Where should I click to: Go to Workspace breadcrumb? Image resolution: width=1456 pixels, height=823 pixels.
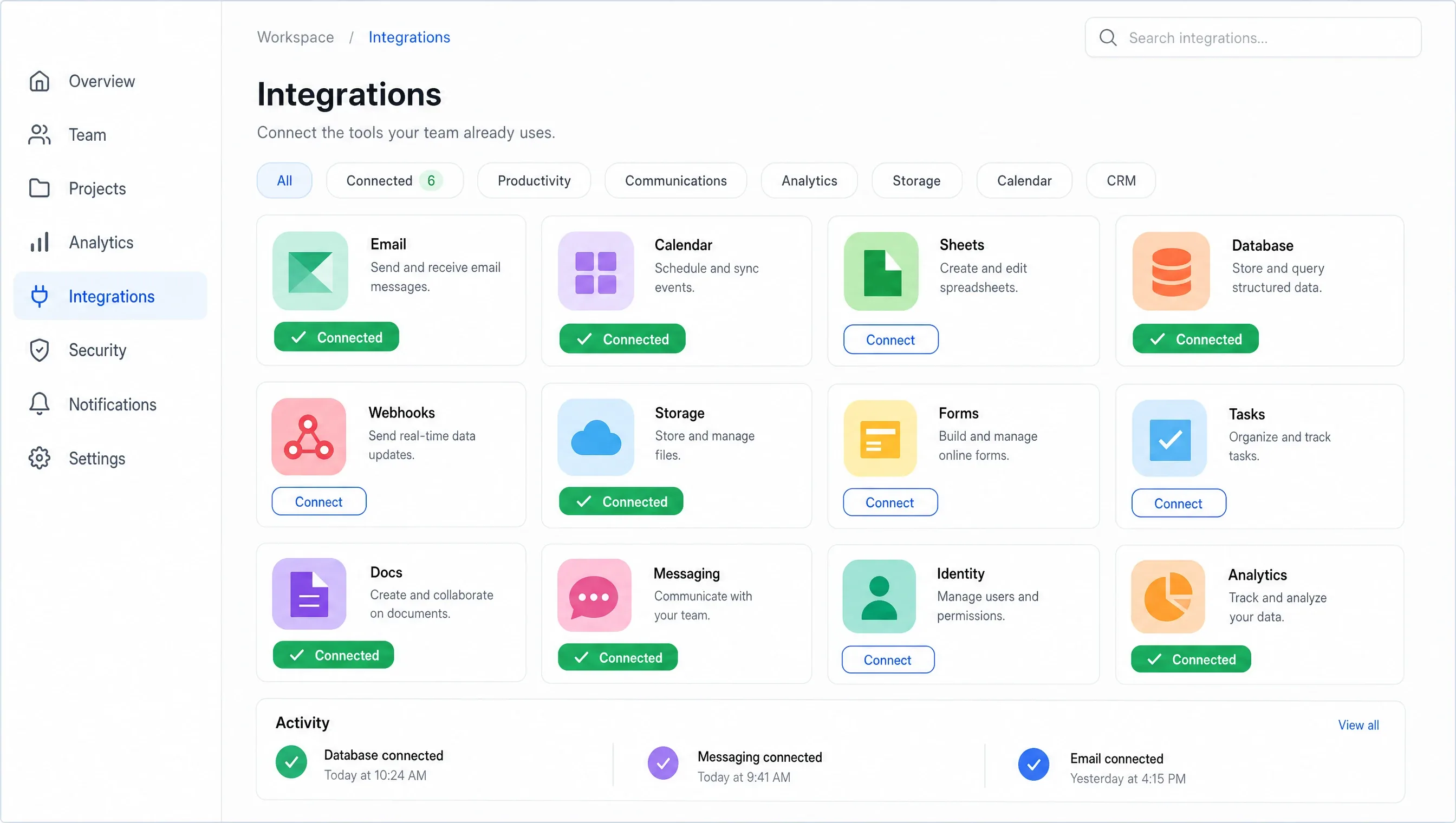point(295,37)
